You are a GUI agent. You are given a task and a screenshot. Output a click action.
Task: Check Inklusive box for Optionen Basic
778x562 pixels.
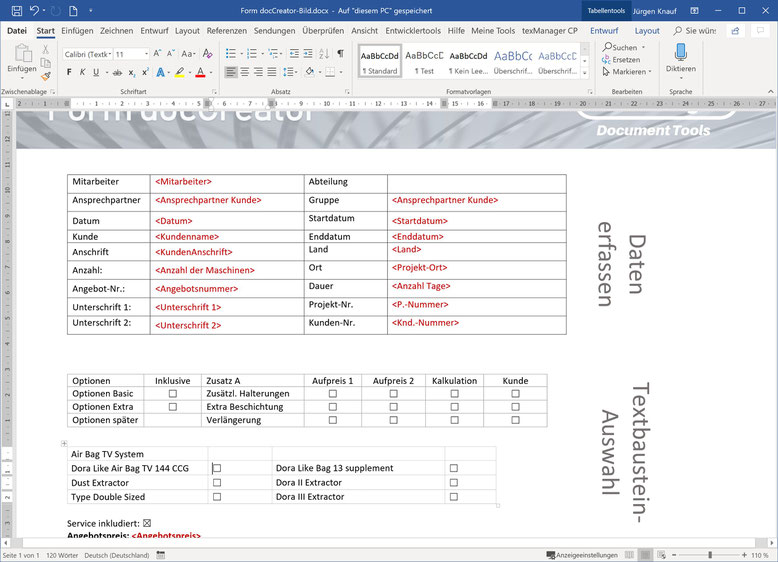pyautogui.click(x=173, y=394)
